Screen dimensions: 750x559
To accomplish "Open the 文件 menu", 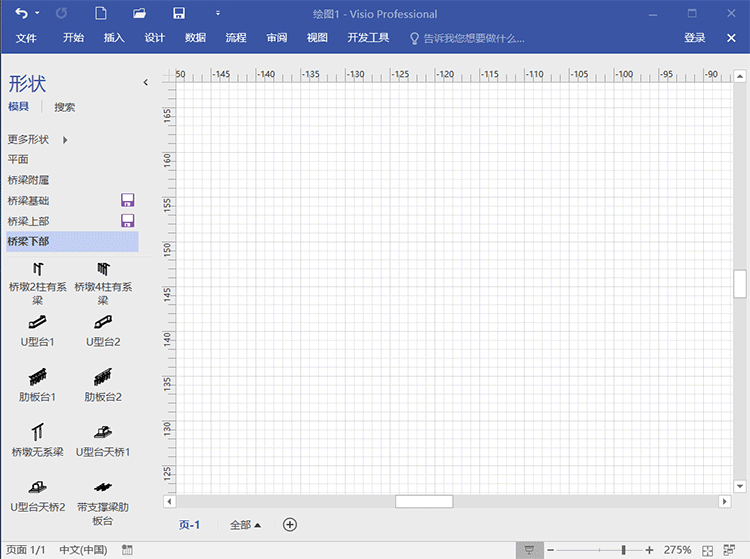I will (x=26, y=38).
